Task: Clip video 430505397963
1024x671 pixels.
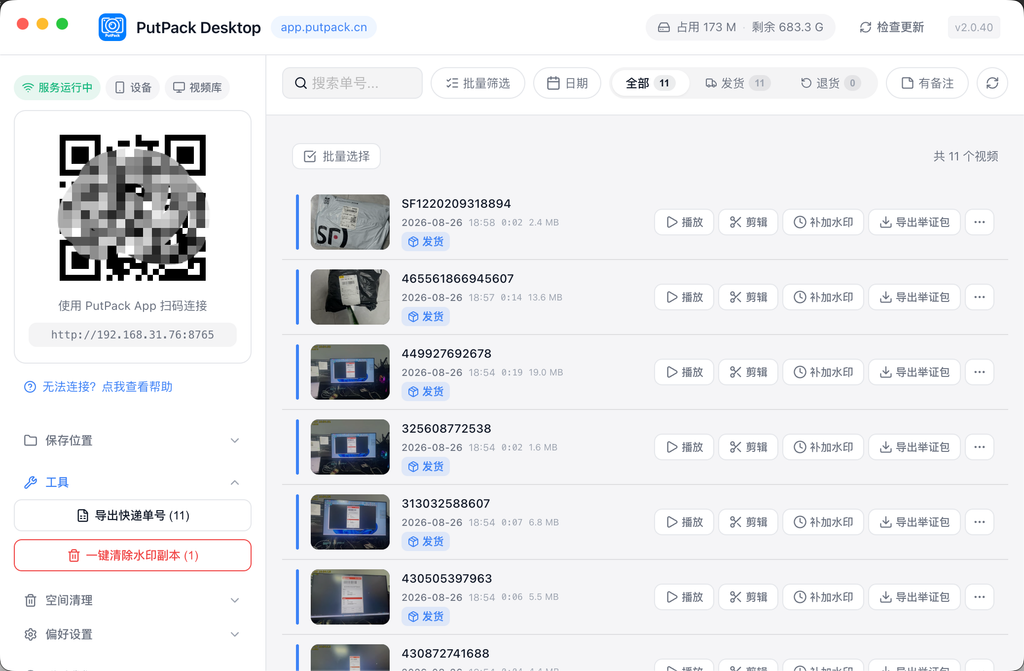Action: [748, 597]
